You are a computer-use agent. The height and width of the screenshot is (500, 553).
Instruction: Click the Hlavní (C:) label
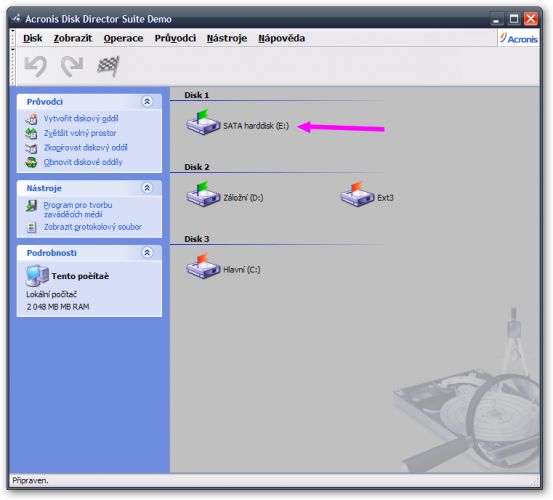[x=242, y=270]
